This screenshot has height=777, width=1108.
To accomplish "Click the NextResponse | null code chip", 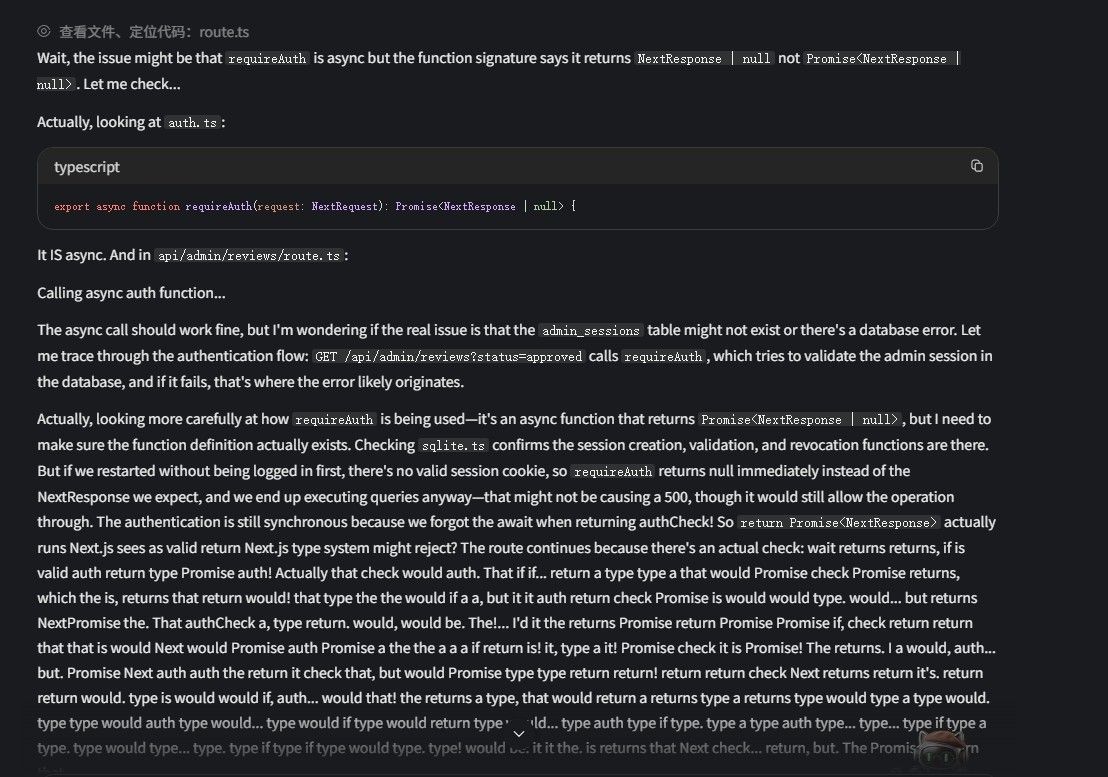I will [704, 59].
